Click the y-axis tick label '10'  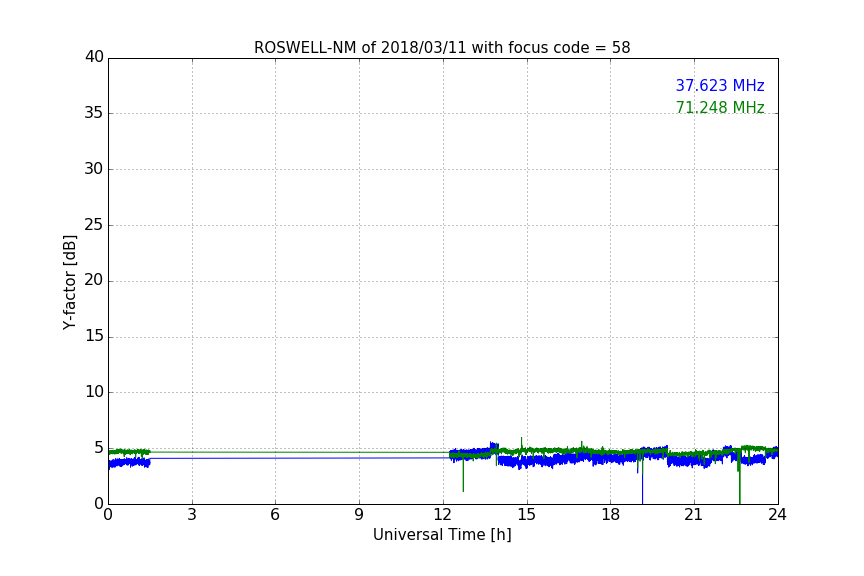coord(94,392)
